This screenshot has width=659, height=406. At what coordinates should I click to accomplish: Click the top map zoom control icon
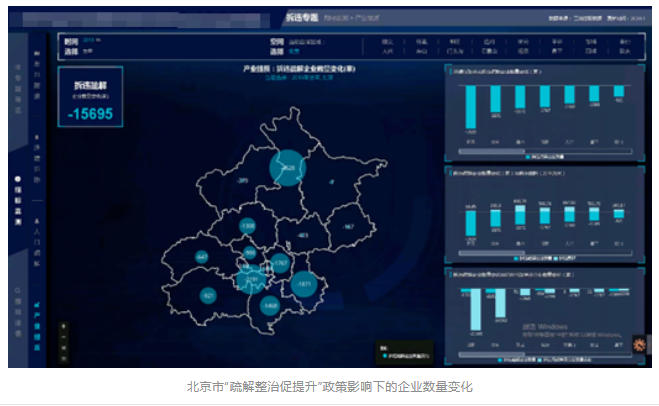64,327
